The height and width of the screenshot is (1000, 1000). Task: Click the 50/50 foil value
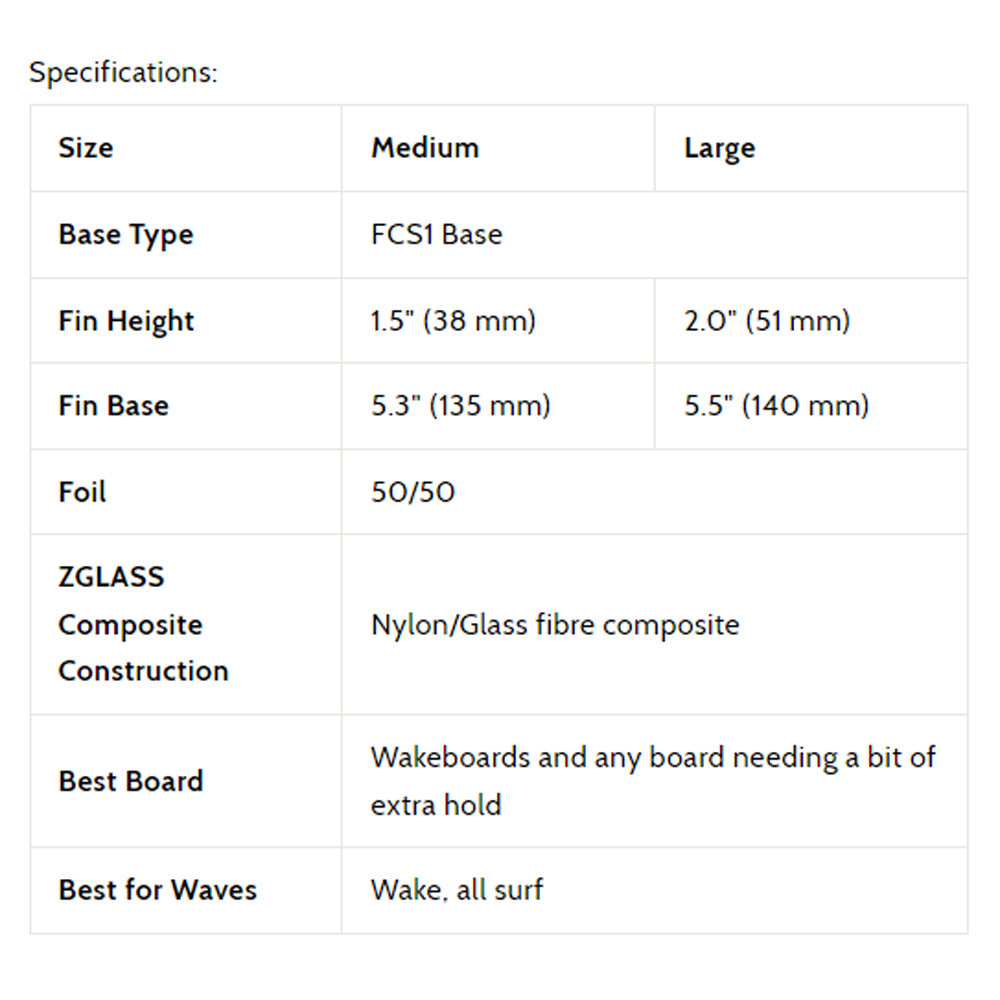coord(412,492)
